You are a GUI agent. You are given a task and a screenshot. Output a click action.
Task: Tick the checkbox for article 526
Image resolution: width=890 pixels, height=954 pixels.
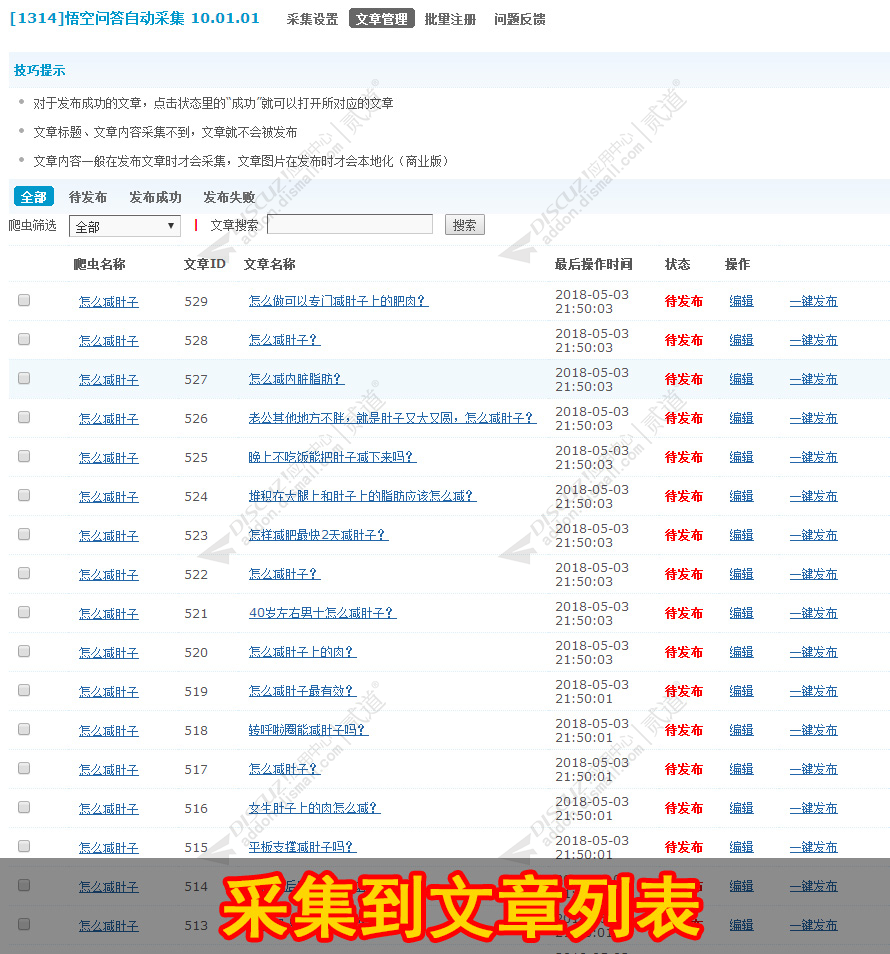[x=24, y=417]
